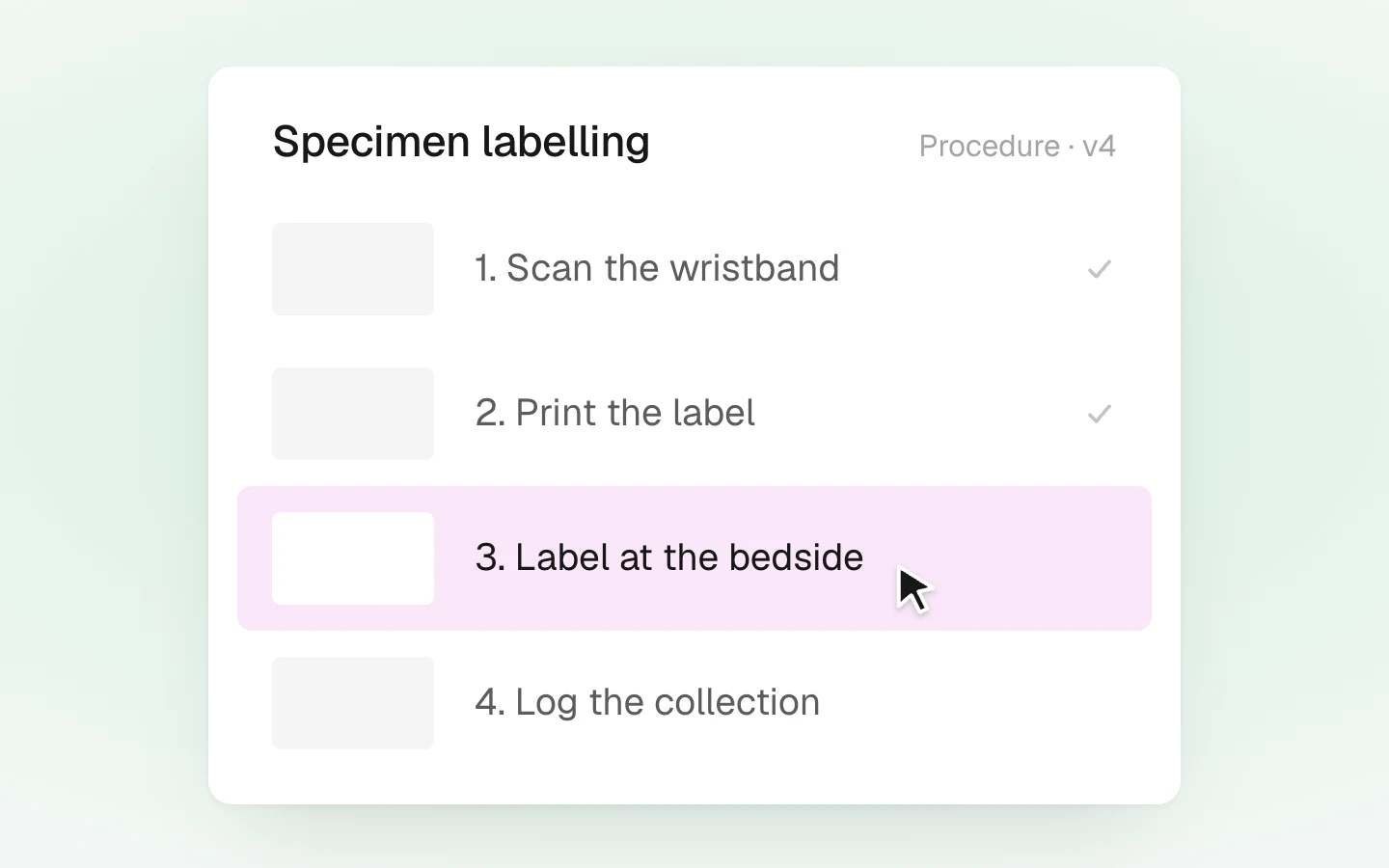Click the checkmark beside Scan the wristband
The width and height of the screenshot is (1389, 868).
coord(1100,269)
